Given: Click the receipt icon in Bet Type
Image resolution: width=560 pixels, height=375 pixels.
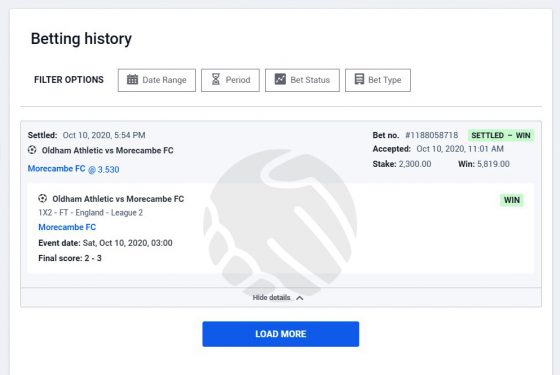Looking at the screenshot, I should coord(359,79).
